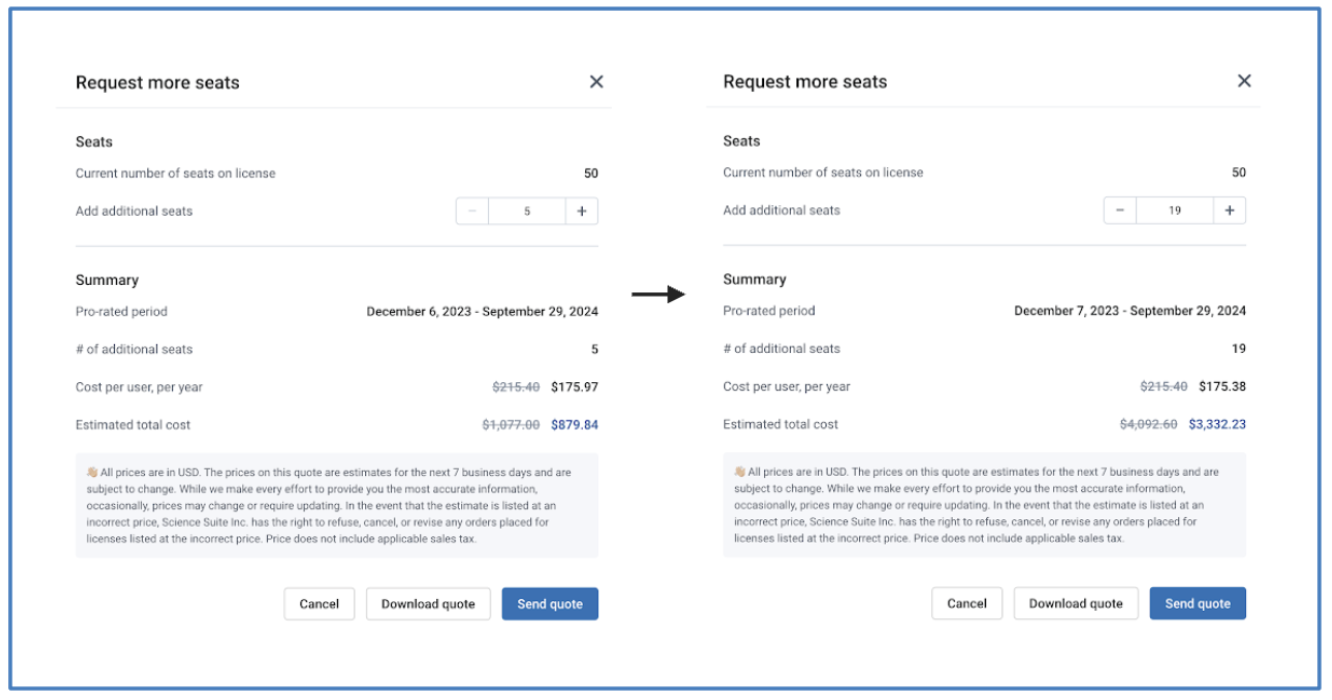Close the left Request more seats dialog
Image resolution: width=1332 pixels, height=700 pixels.
(x=596, y=82)
